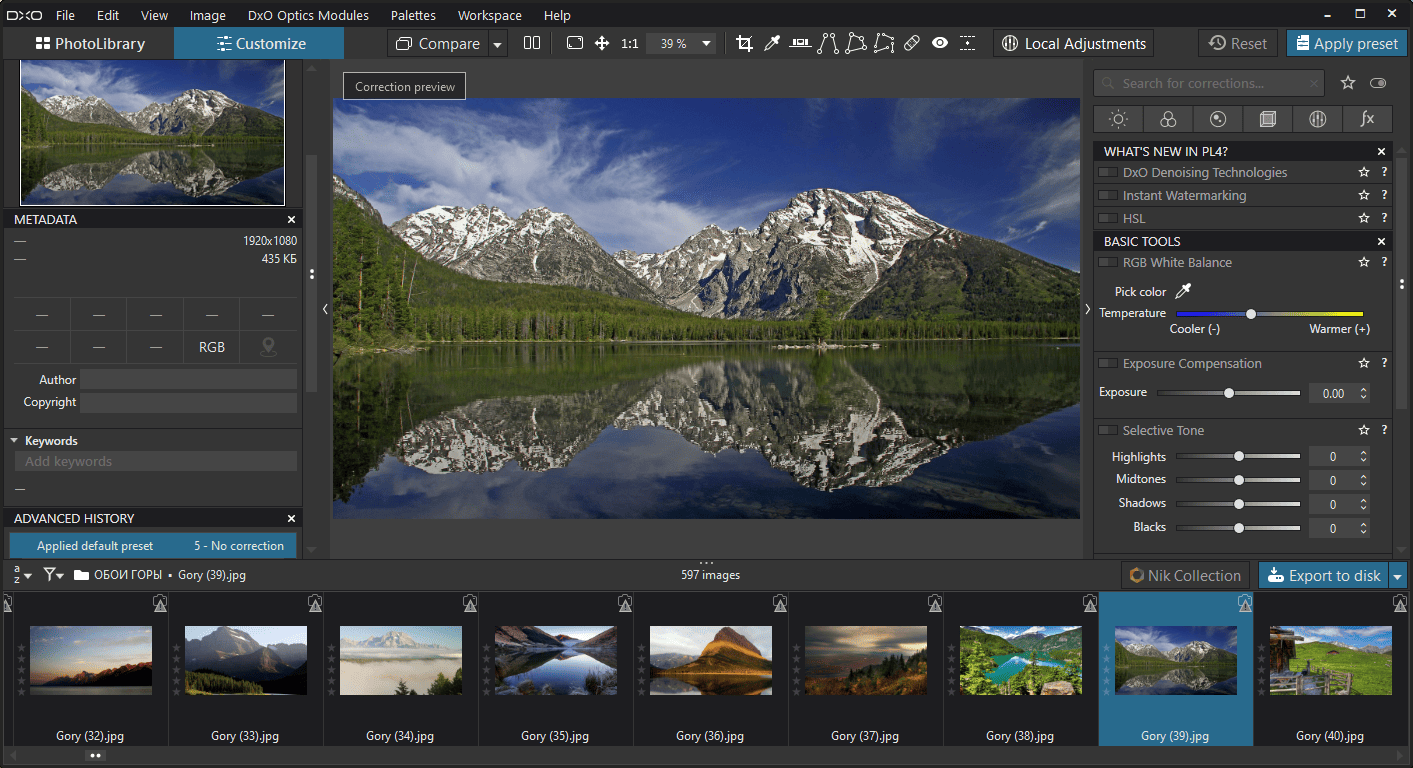Screen dimensions: 1413x768
Task: Pick the White Balance eyedropper in the toolbar
Action: pyautogui.click(x=772, y=44)
